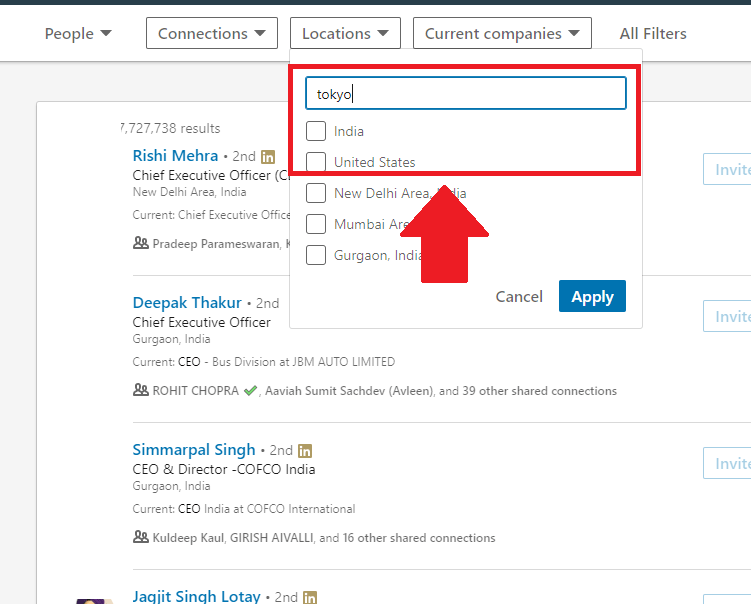
Task: Open Current companies filter dropdown
Action: pos(502,33)
